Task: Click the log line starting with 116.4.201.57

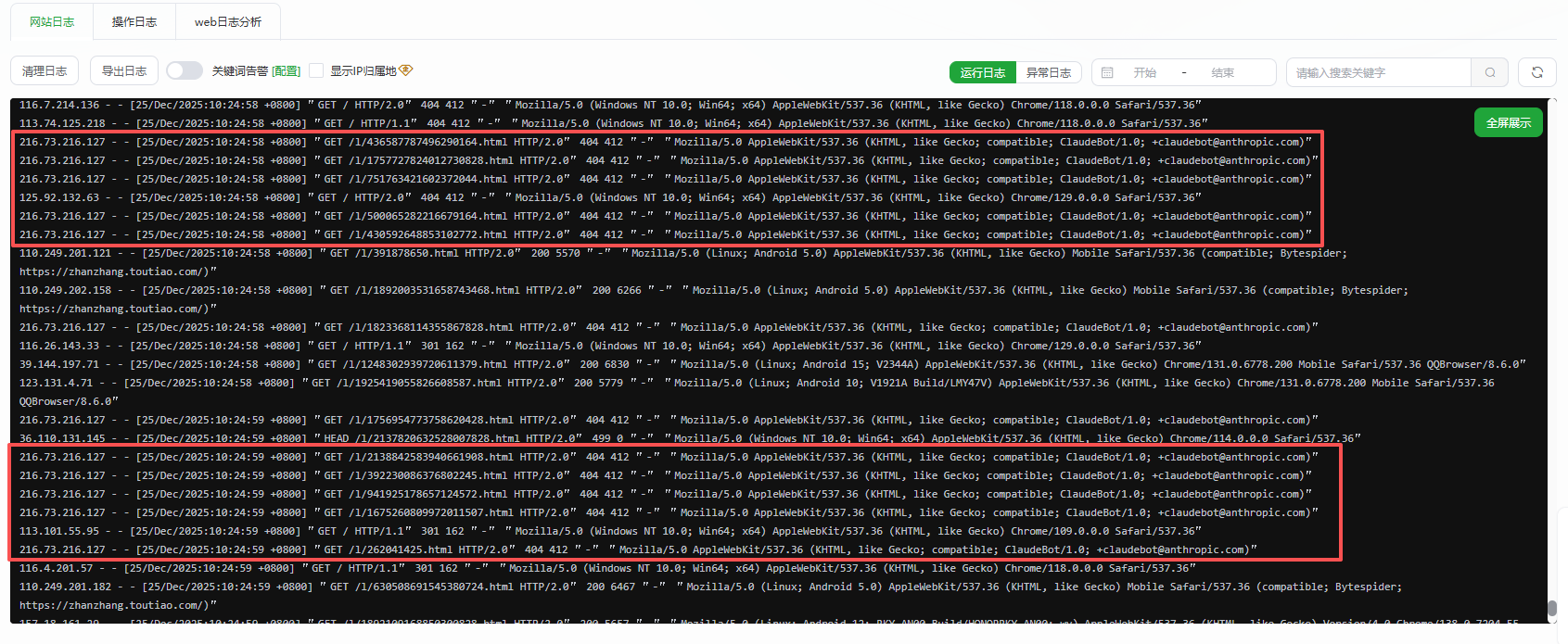Action: (x=607, y=568)
